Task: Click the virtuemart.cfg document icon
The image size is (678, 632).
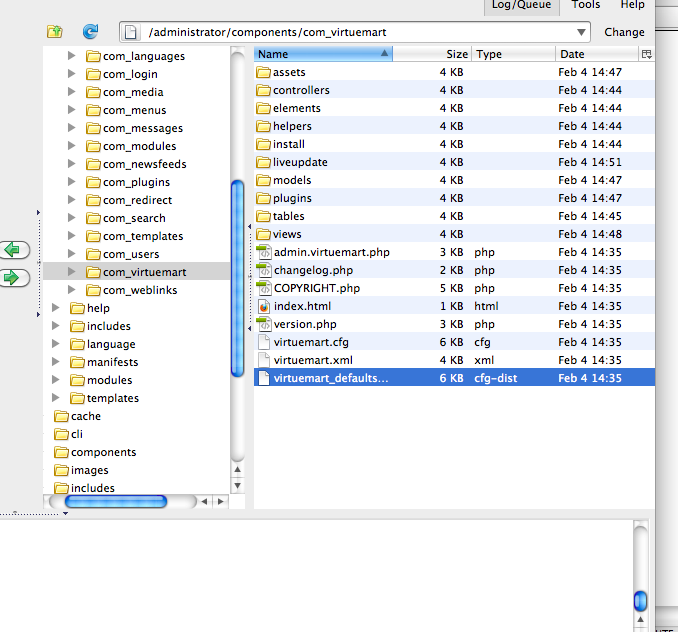Action: pyautogui.click(x=264, y=342)
